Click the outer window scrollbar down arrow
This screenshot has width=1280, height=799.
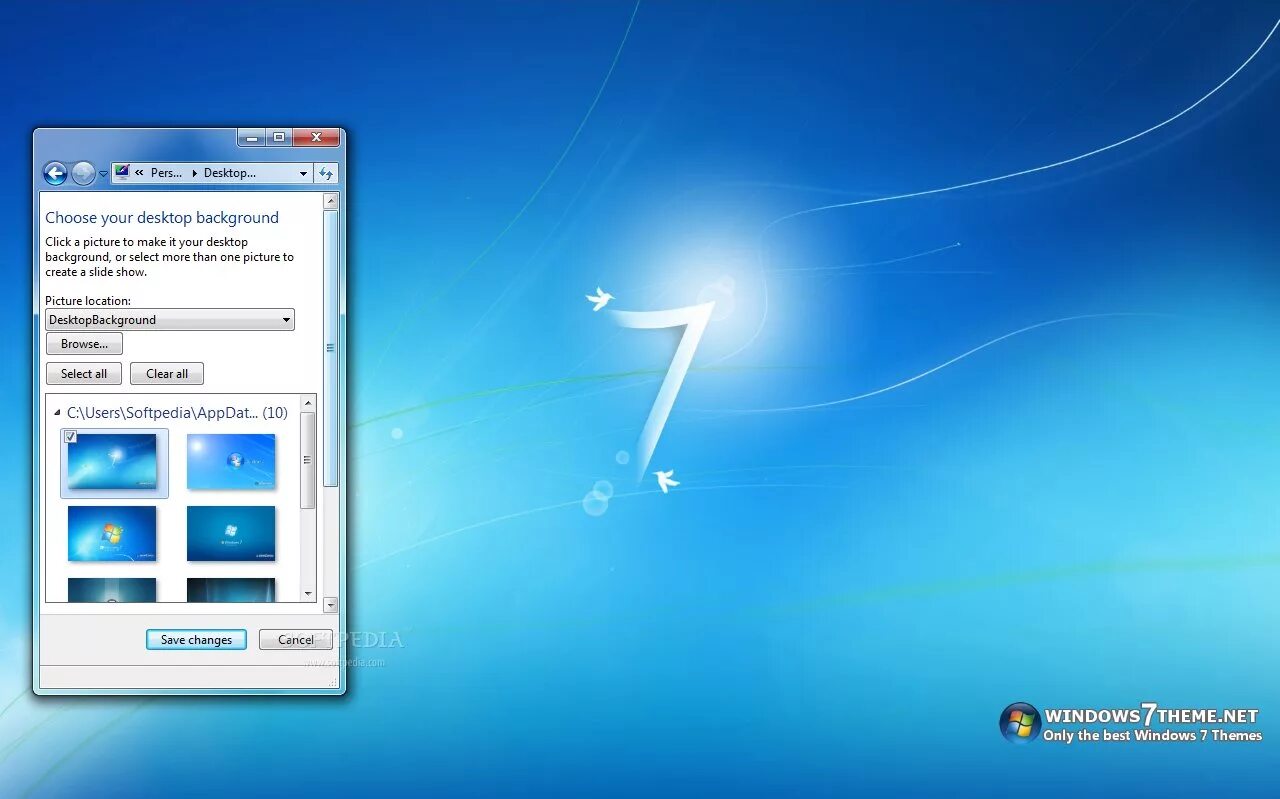[x=331, y=605]
